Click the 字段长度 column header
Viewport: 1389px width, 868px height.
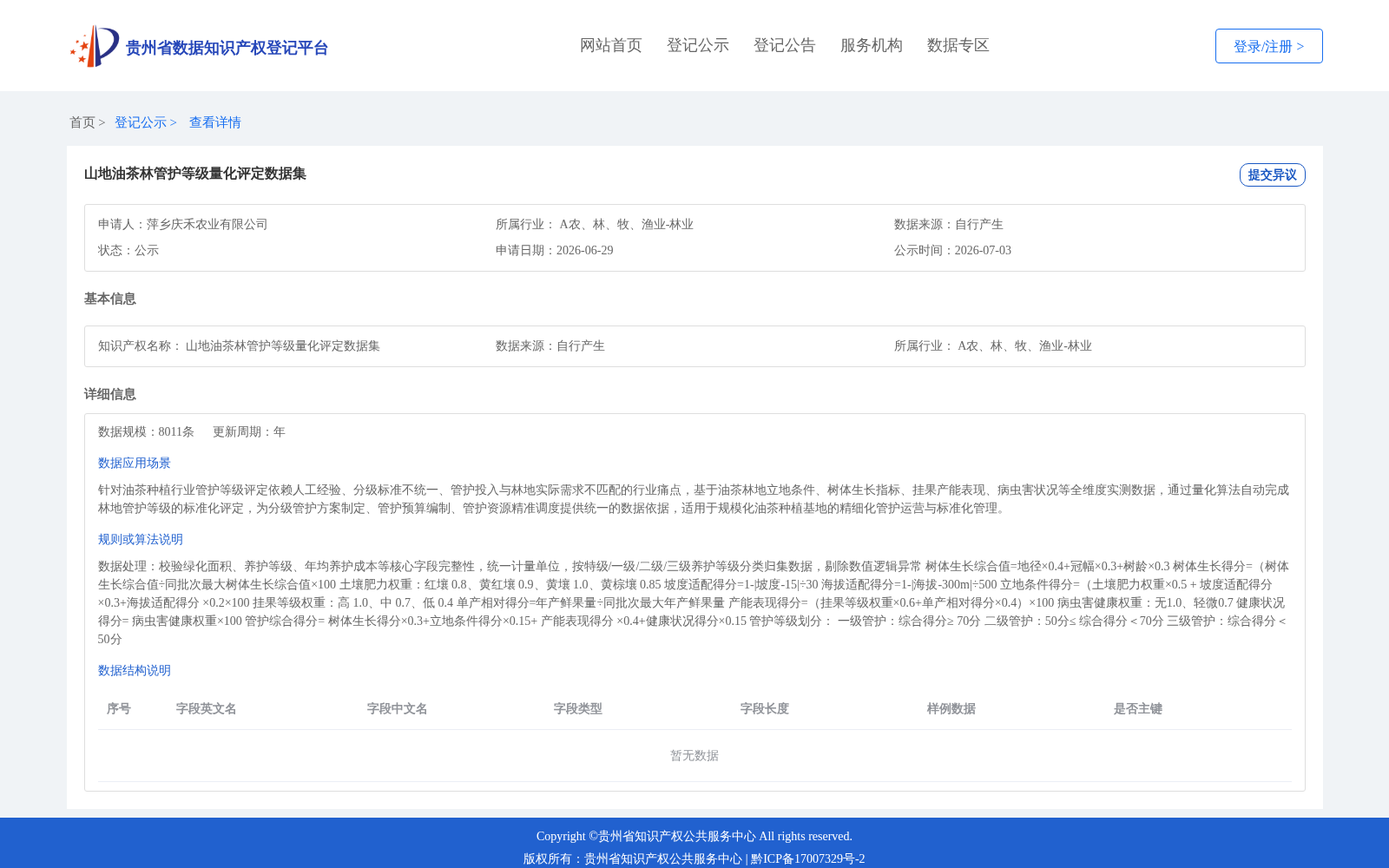tap(765, 708)
